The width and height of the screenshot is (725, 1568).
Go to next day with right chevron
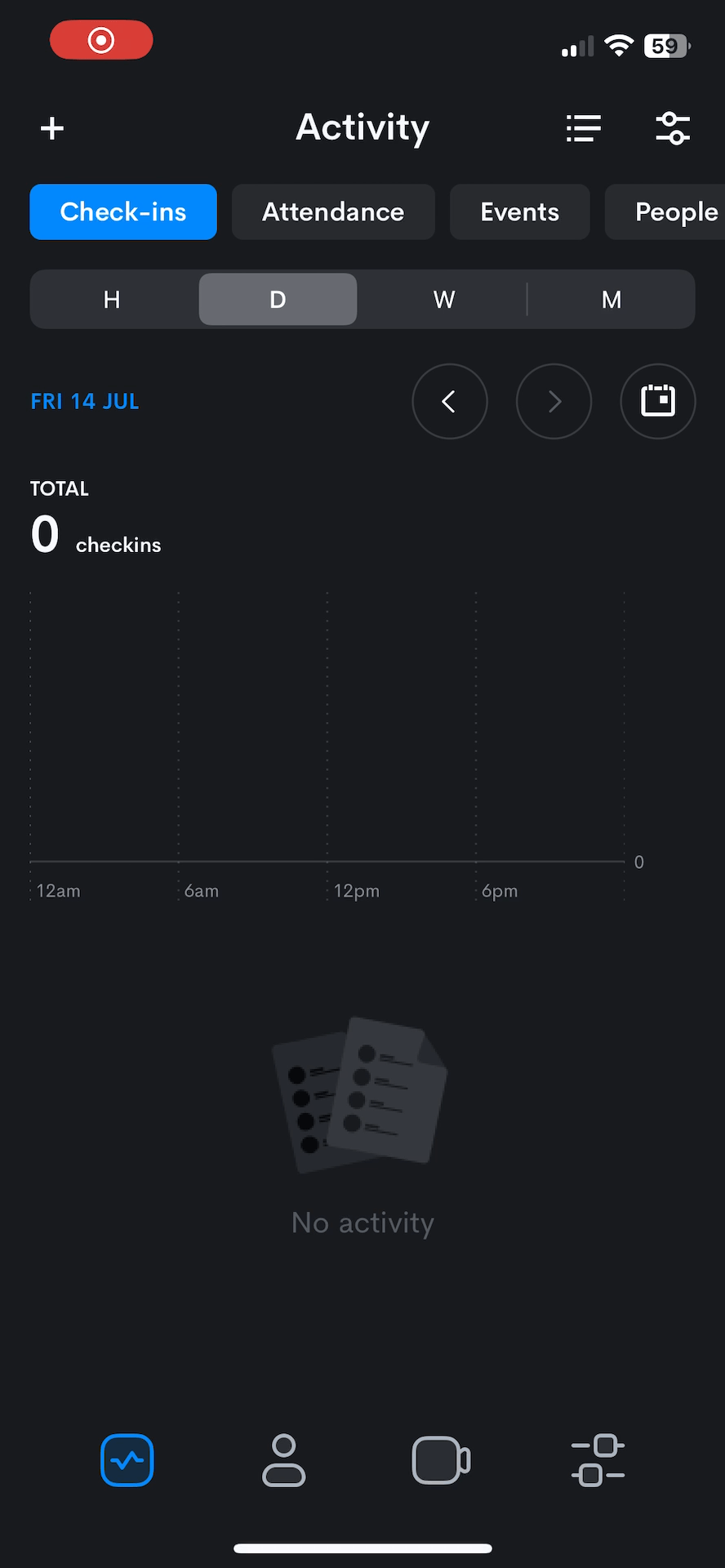click(554, 401)
